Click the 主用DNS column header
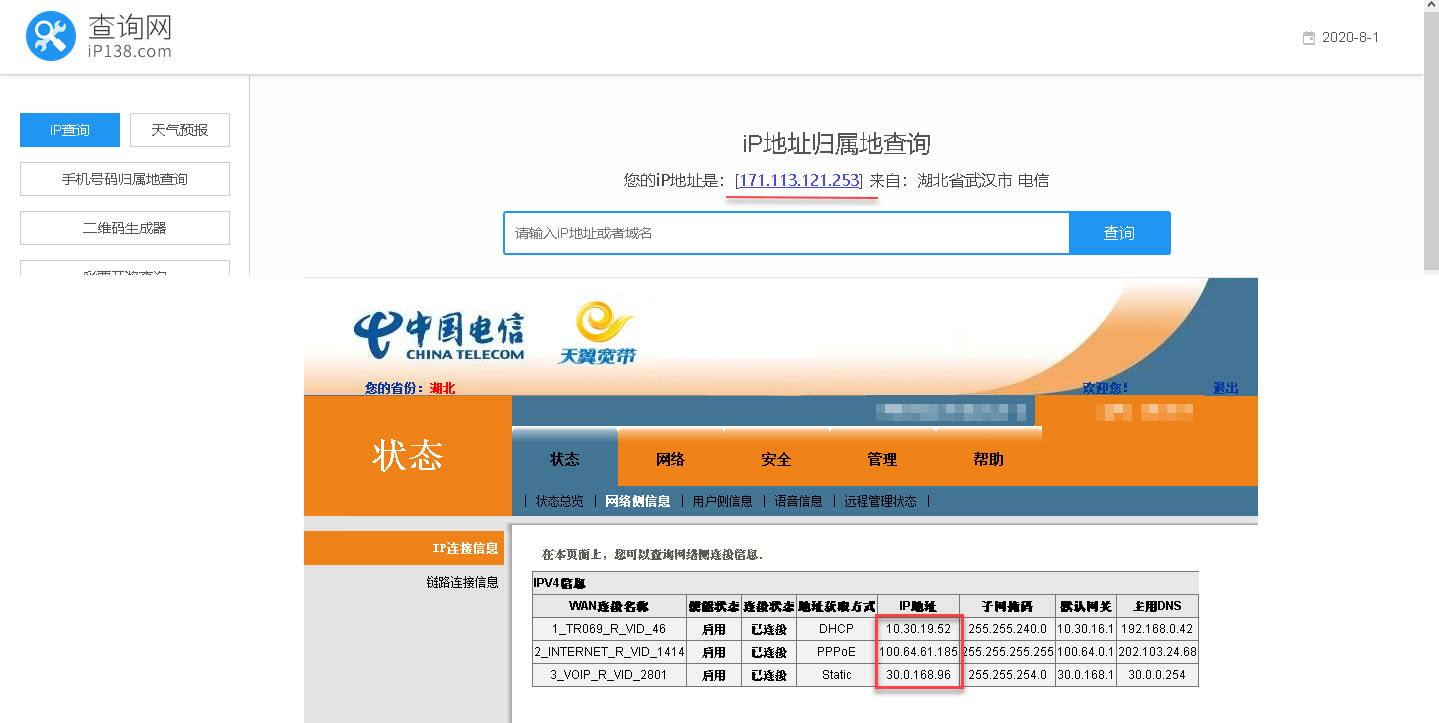The image size is (1439, 723). [1159, 606]
